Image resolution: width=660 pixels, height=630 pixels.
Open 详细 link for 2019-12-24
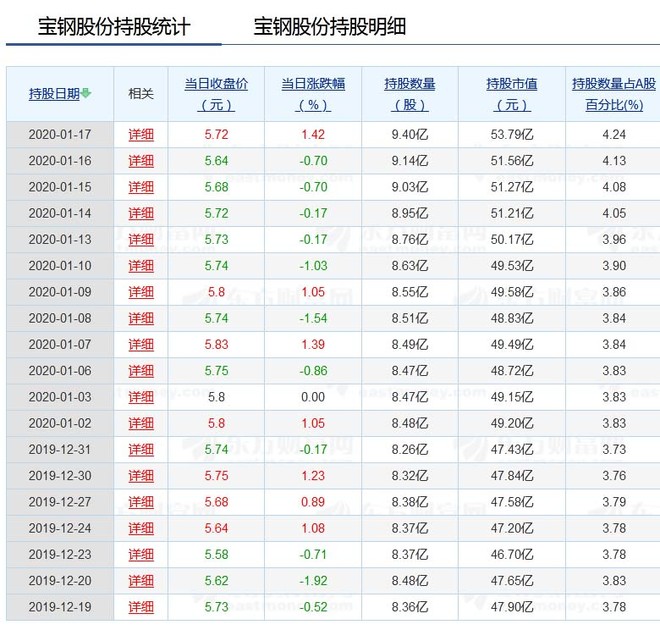141,528
